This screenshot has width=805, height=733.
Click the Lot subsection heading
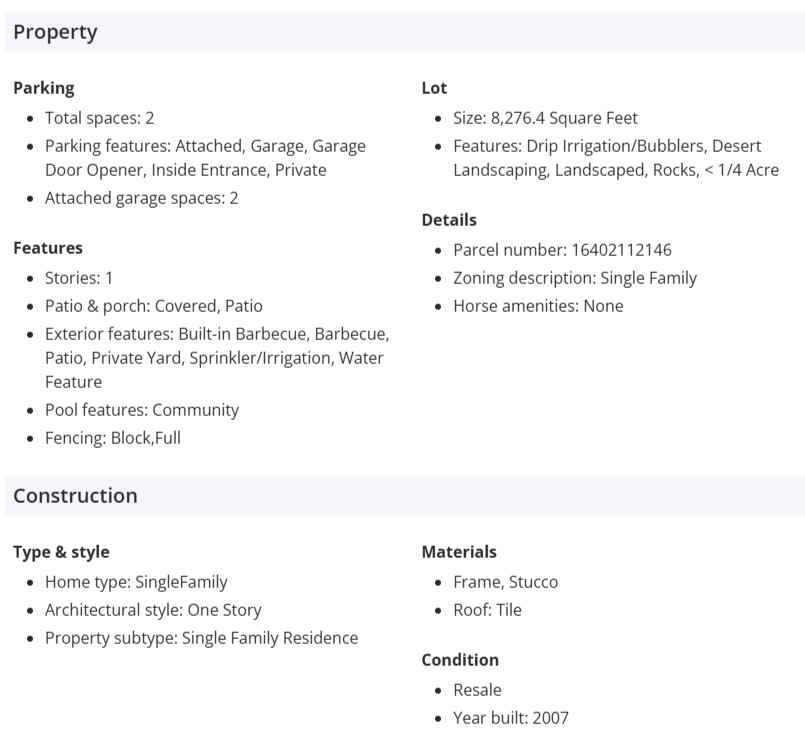[434, 88]
